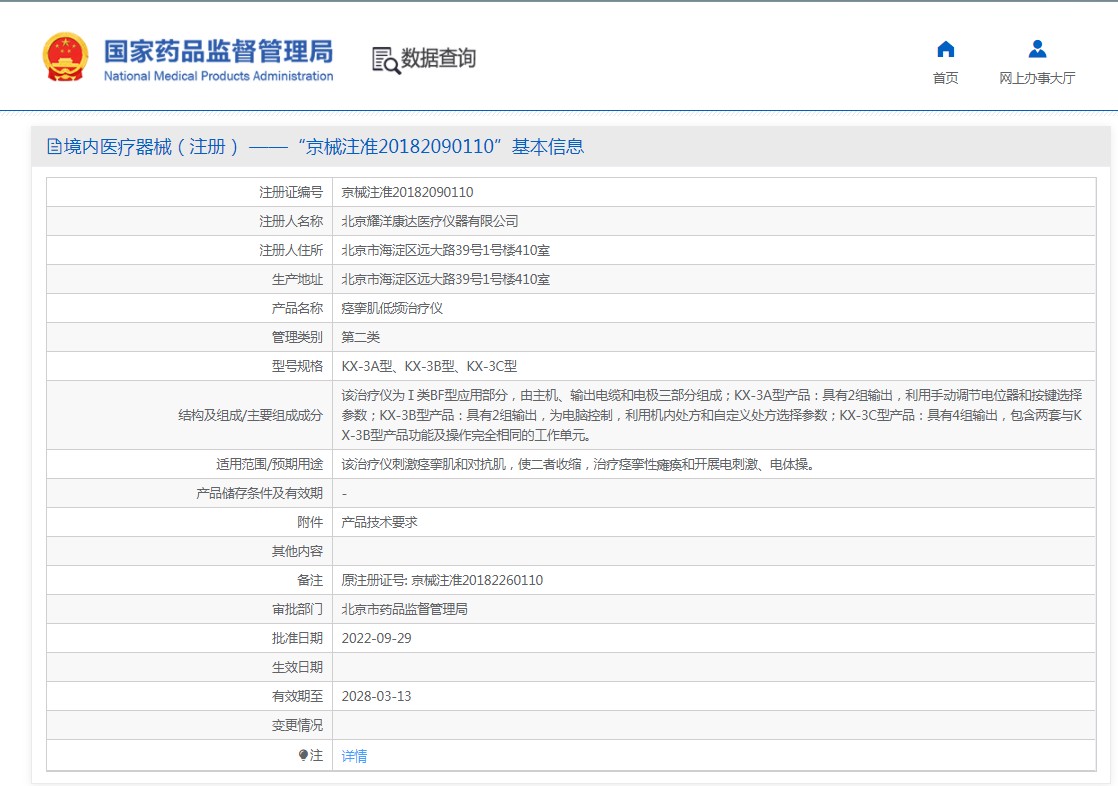The height and width of the screenshot is (786, 1118).
Task: Click the 生效日期 row label
Action: click(297, 668)
